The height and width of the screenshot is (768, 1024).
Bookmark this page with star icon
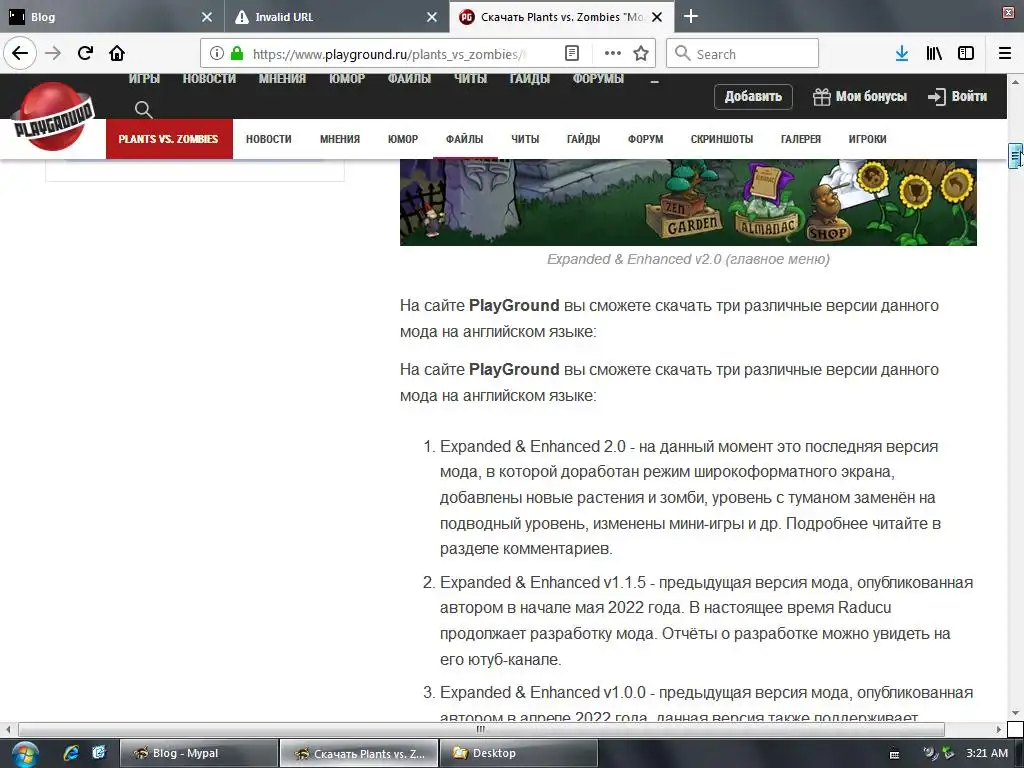pos(641,54)
